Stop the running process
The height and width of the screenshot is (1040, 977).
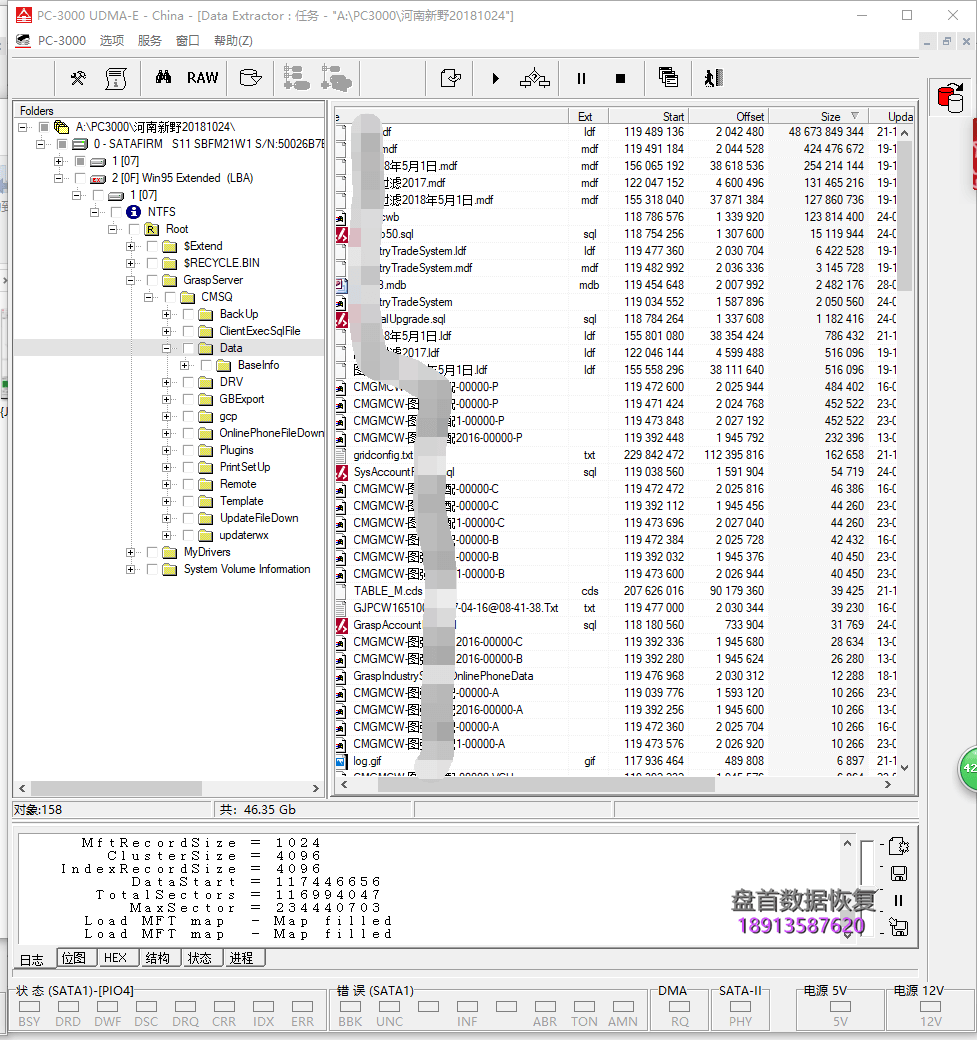(620, 79)
